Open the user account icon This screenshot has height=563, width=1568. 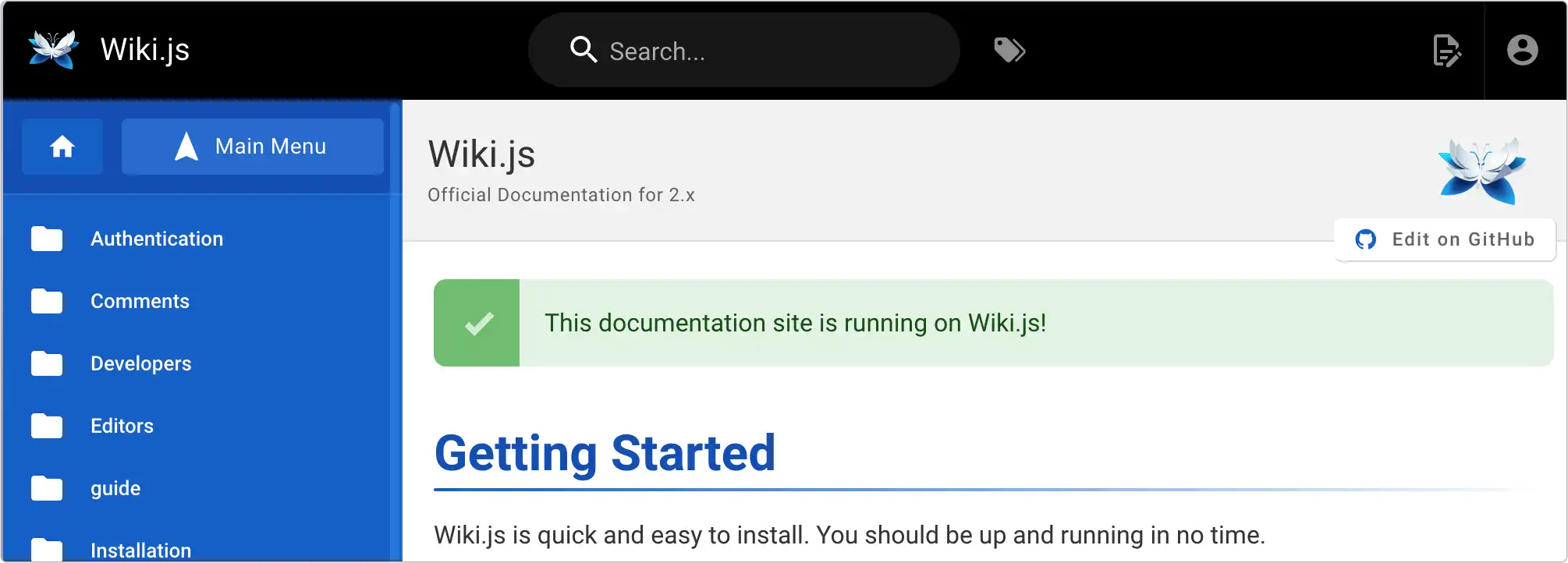[1522, 51]
